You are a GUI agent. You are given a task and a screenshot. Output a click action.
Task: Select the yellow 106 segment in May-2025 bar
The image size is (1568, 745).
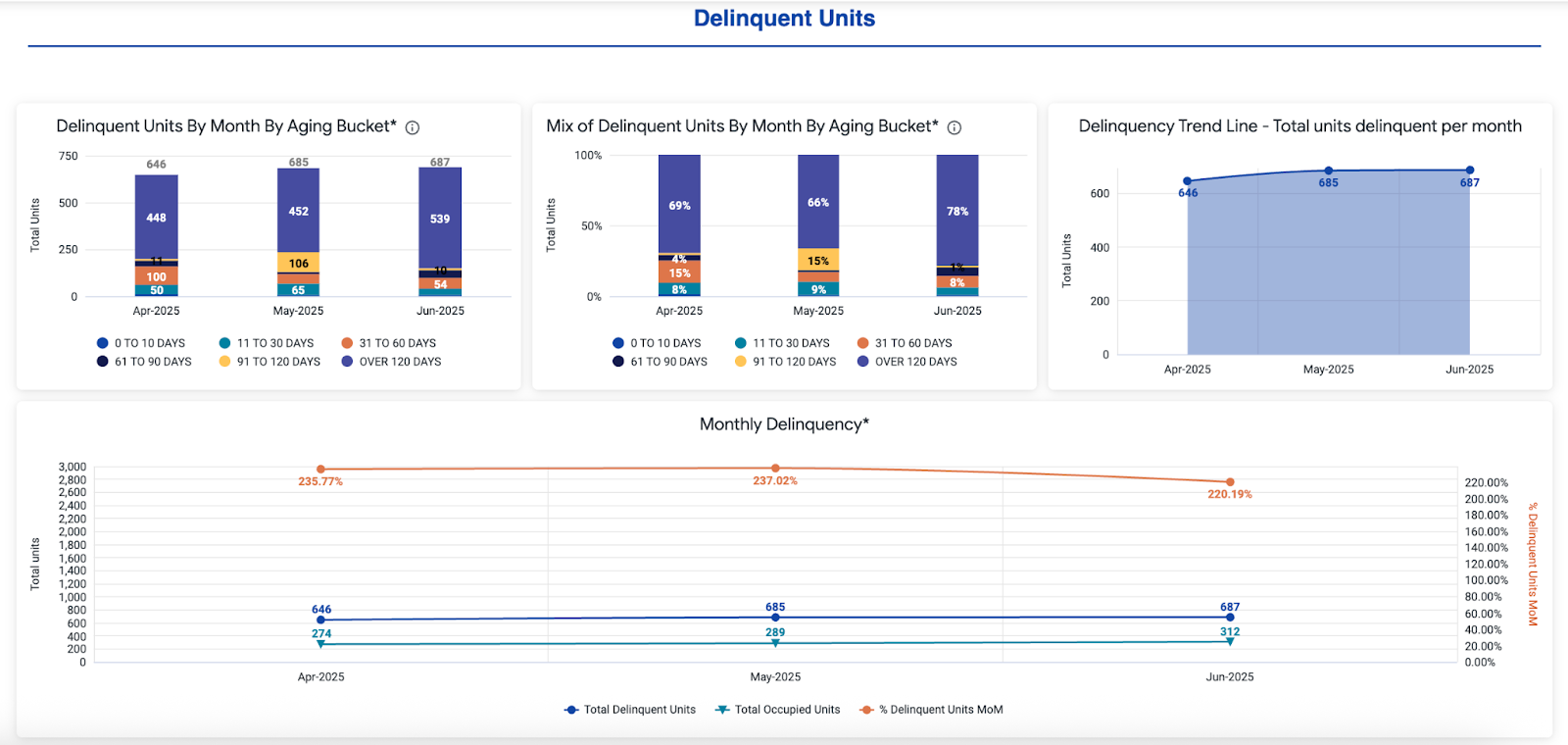pos(299,263)
